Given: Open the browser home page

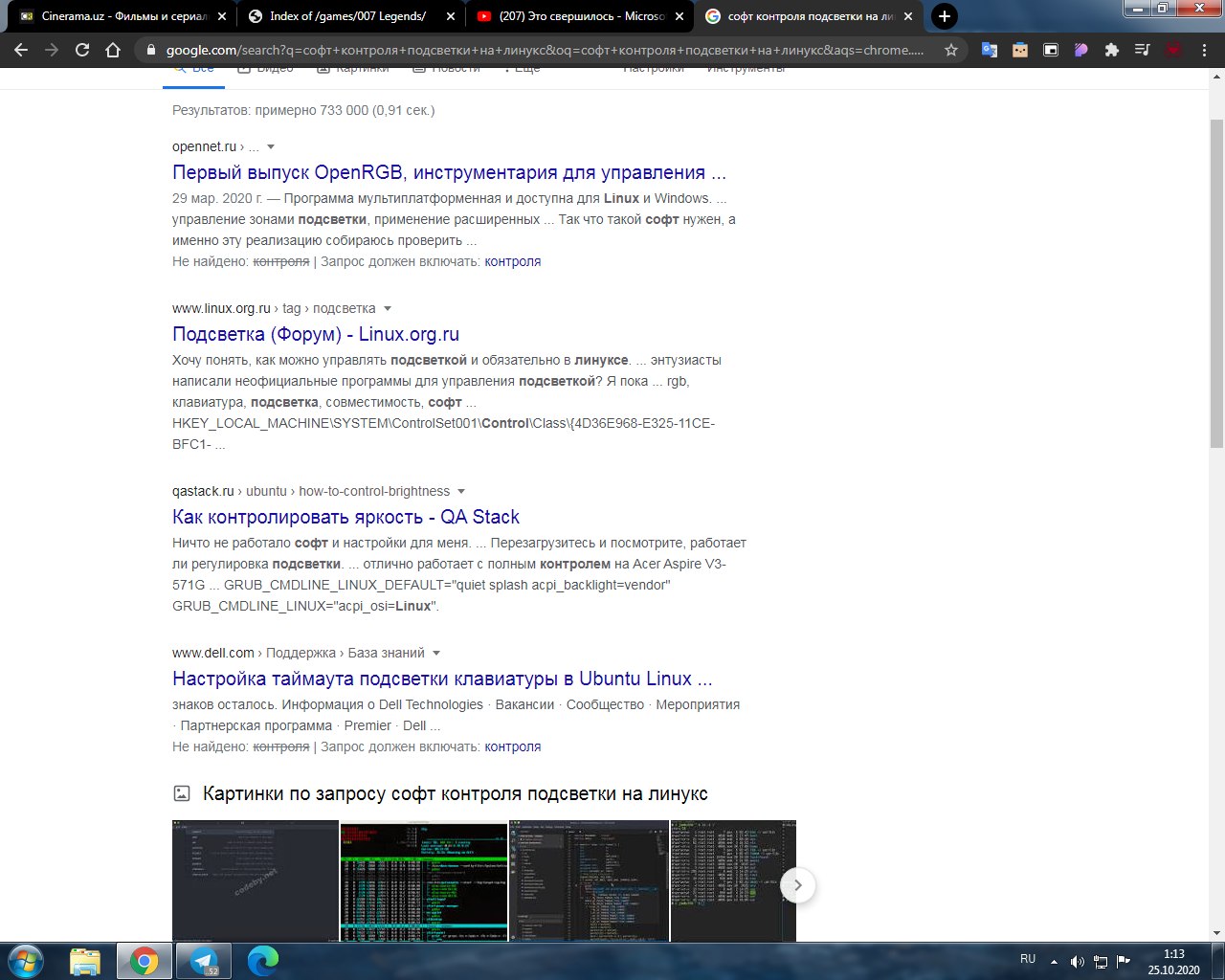Looking at the screenshot, I should (x=113, y=50).
